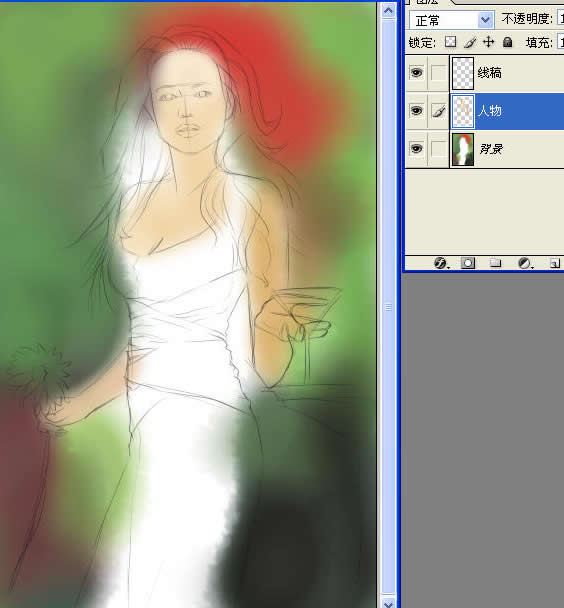Add a layer mask using bottom icon
The height and width of the screenshot is (608, 564).
(468, 263)
